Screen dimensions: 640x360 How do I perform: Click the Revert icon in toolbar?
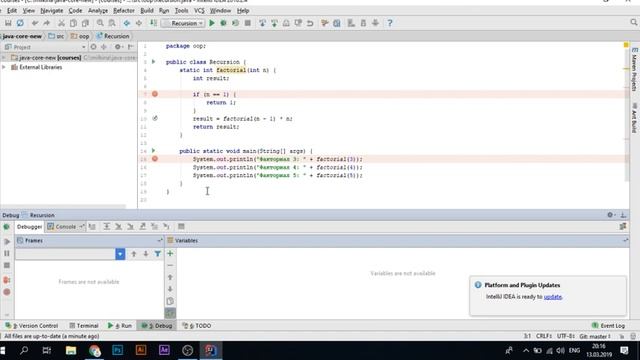tap(310, 23)
